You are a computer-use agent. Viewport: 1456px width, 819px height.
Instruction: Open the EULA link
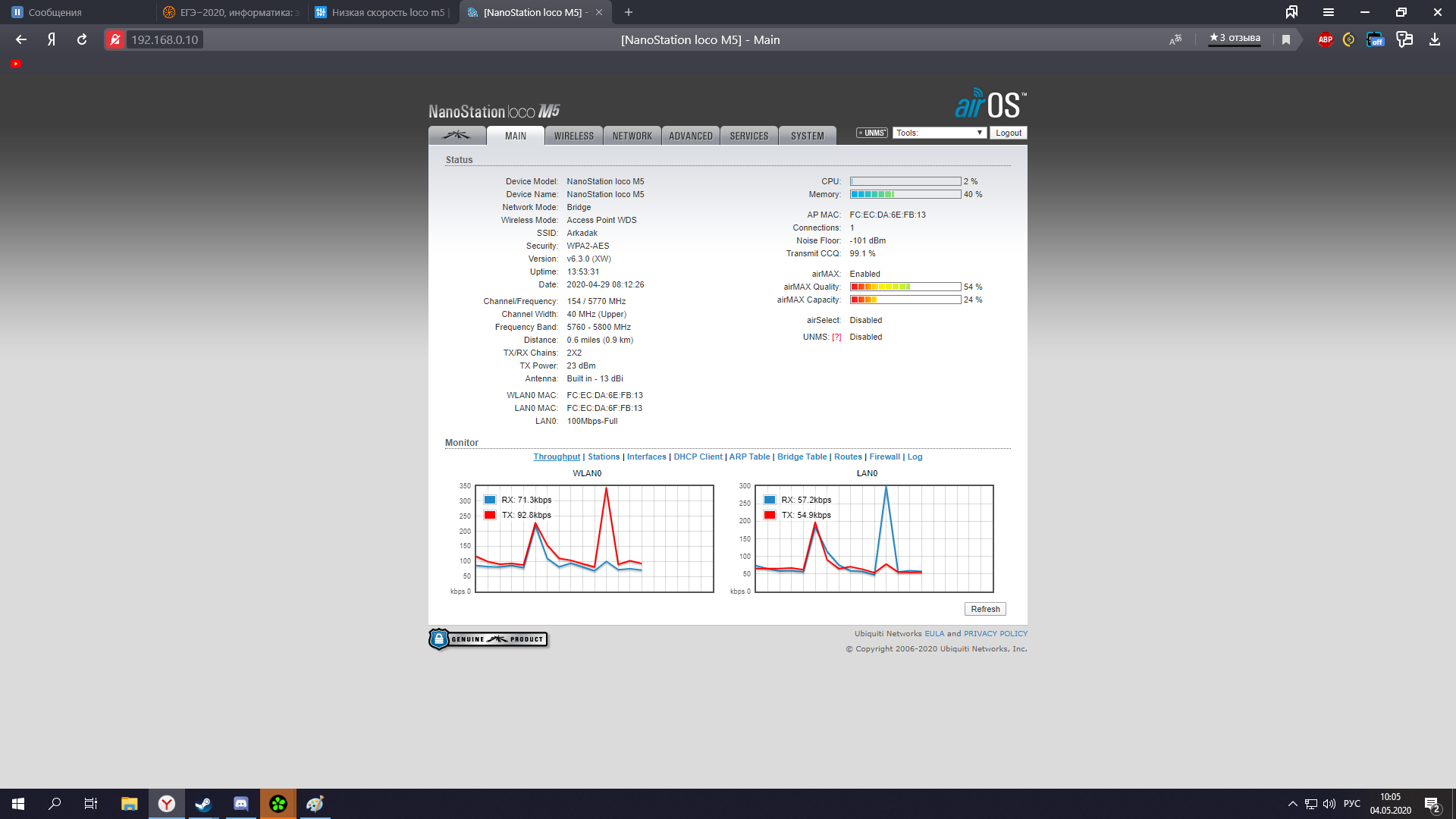tap(934, 634)
